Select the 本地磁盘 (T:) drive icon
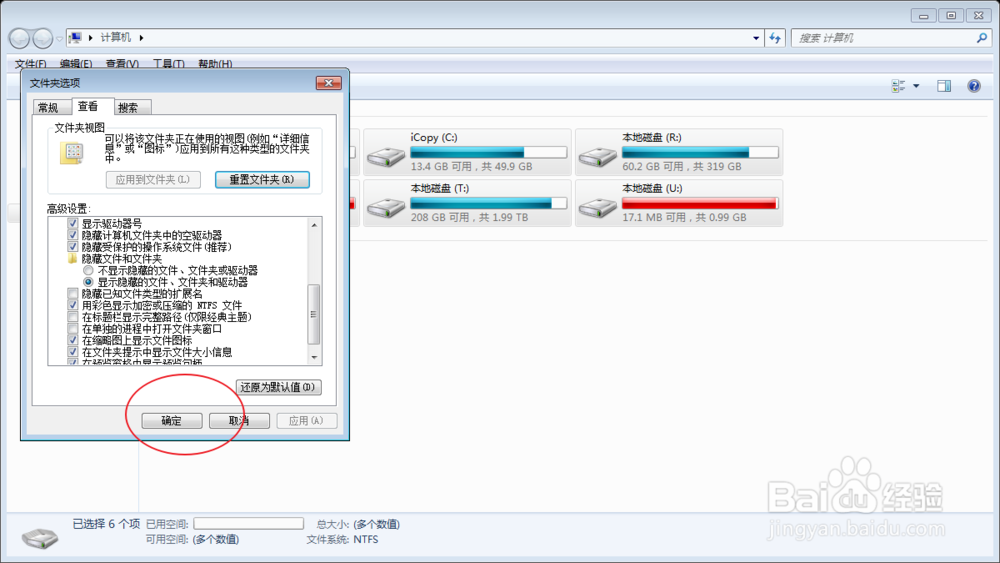 pos(386,207)
